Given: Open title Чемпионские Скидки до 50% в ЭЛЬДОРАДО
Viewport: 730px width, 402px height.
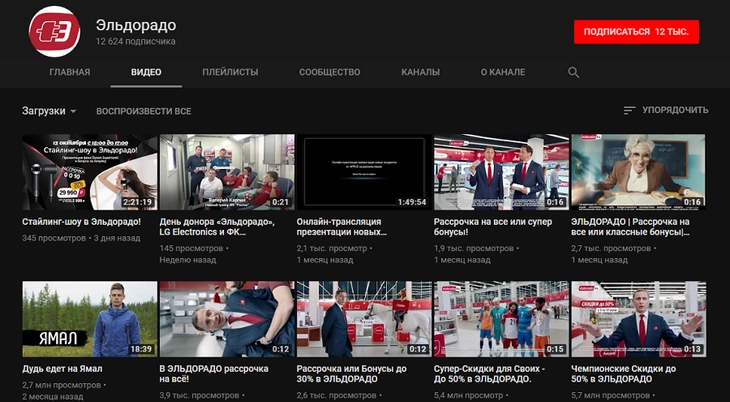Looking at the screenshot, I should 623,374.
